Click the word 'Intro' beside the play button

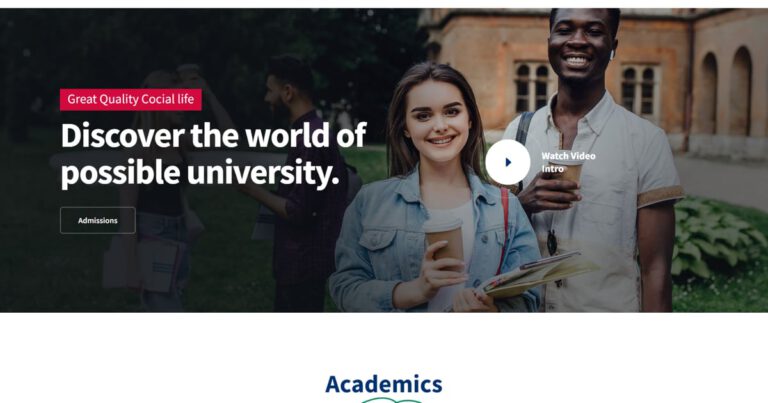(552, 169)
